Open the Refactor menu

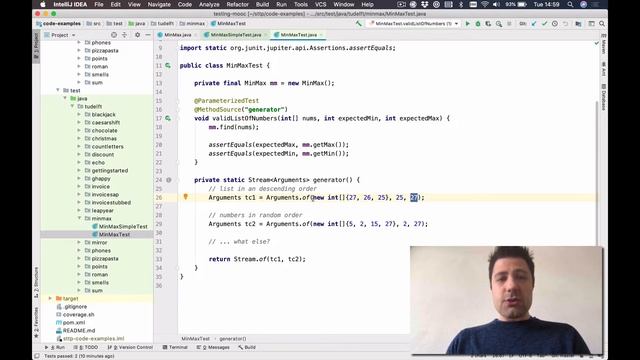(x=237, y=4)
